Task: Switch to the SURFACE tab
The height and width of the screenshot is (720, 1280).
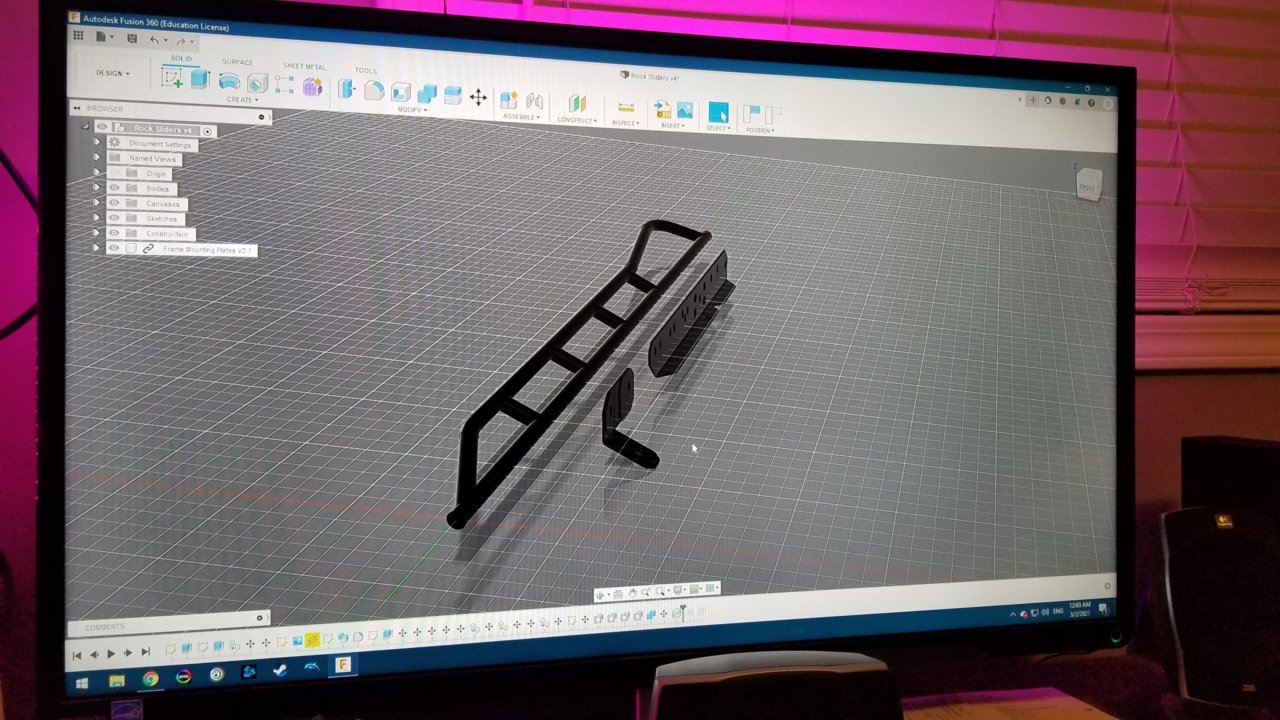Action: tap(238, 62)
